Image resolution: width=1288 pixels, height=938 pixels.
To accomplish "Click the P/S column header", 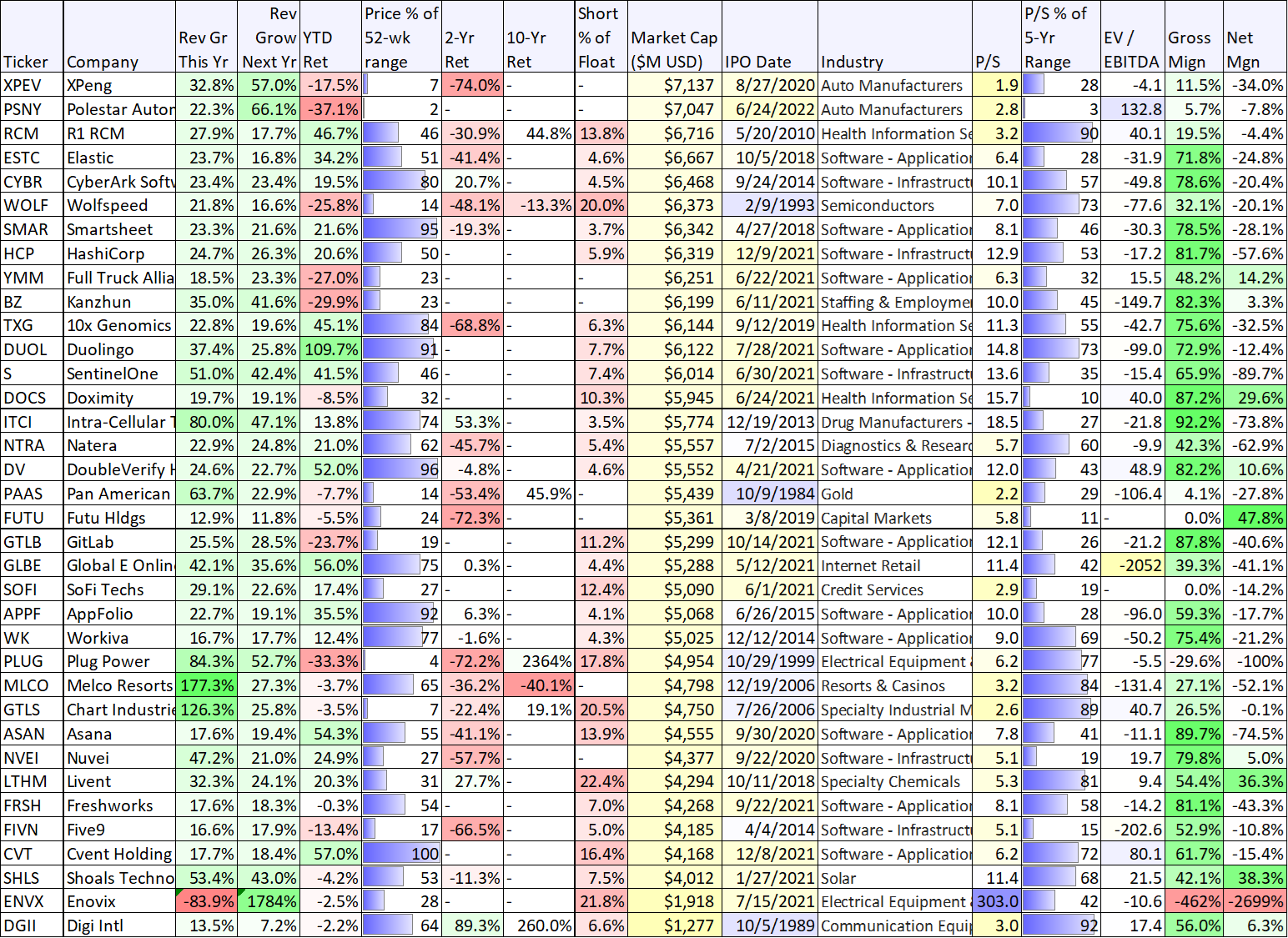I will [x=997, y=37].
